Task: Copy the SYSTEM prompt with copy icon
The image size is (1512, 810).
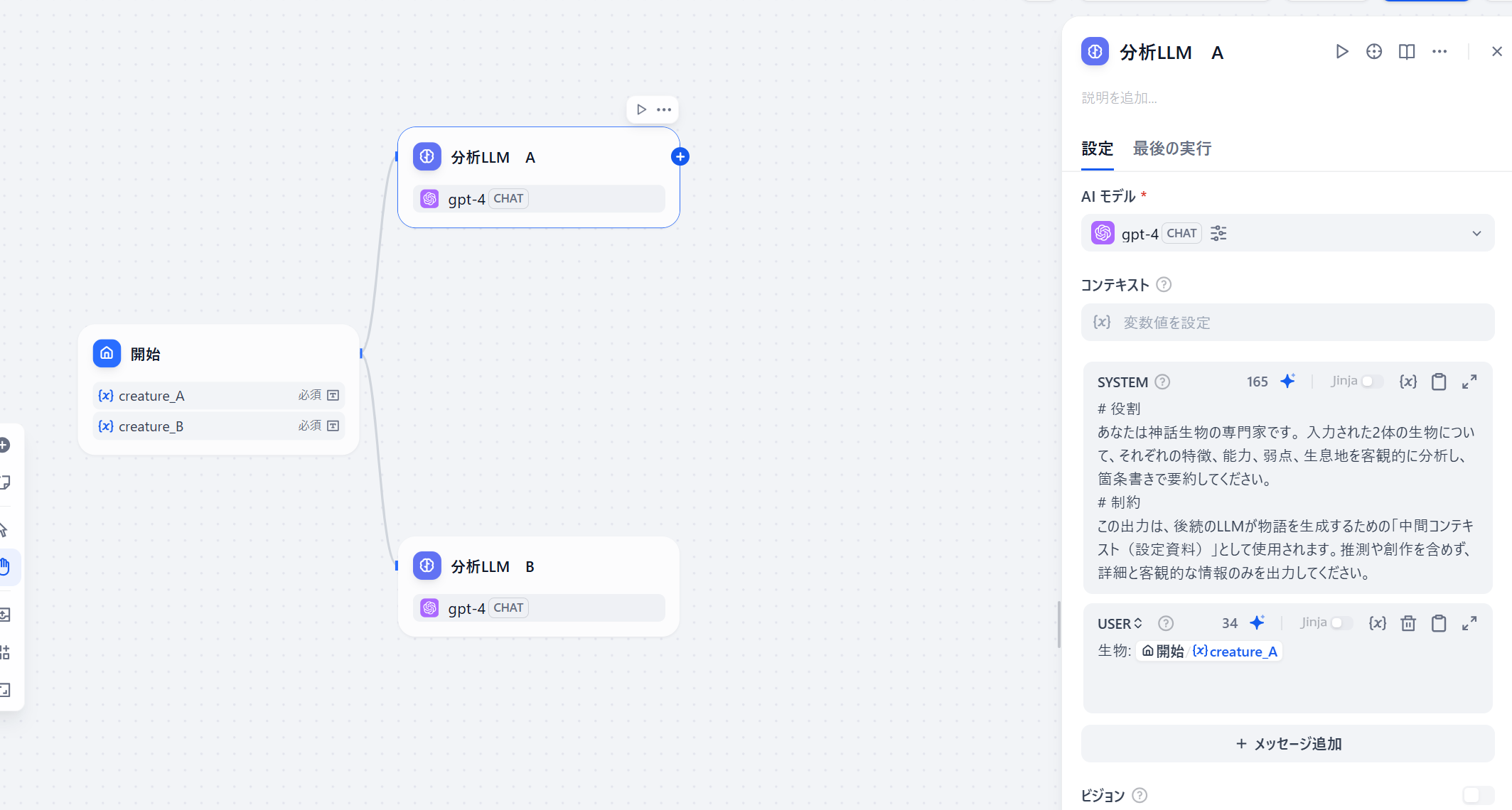Action: (1439, 382)
